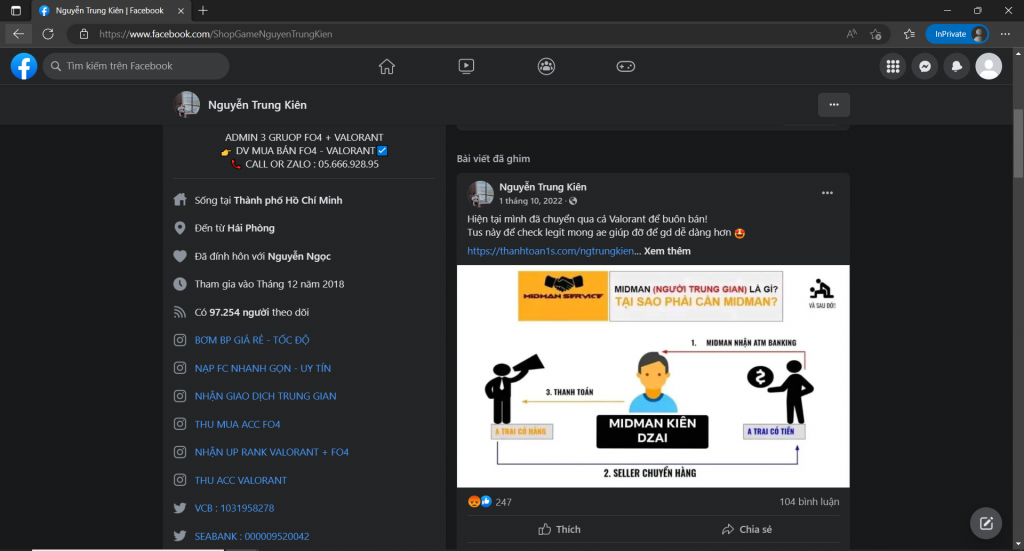Open the Facebook Home feed icon
This screenshot has height=551, width=1024.
[x=387, y=66]
